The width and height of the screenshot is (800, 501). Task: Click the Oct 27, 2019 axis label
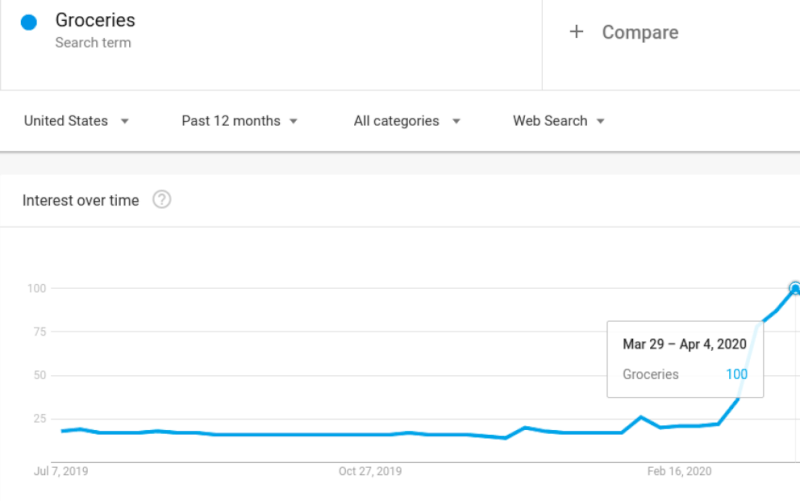[x=370, y=471]
